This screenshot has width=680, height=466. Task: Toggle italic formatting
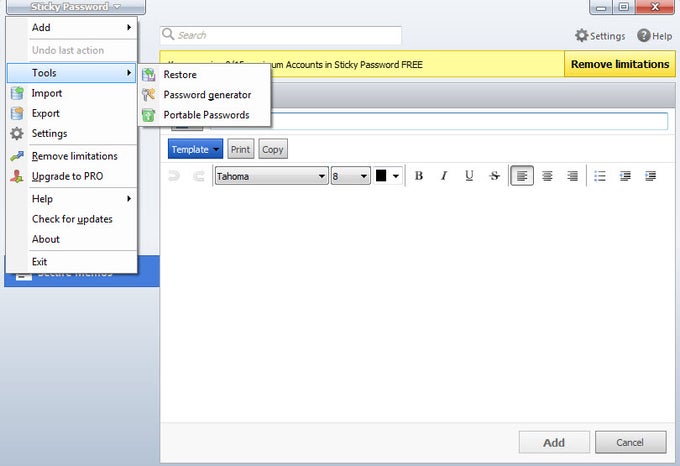coord(444,176)
